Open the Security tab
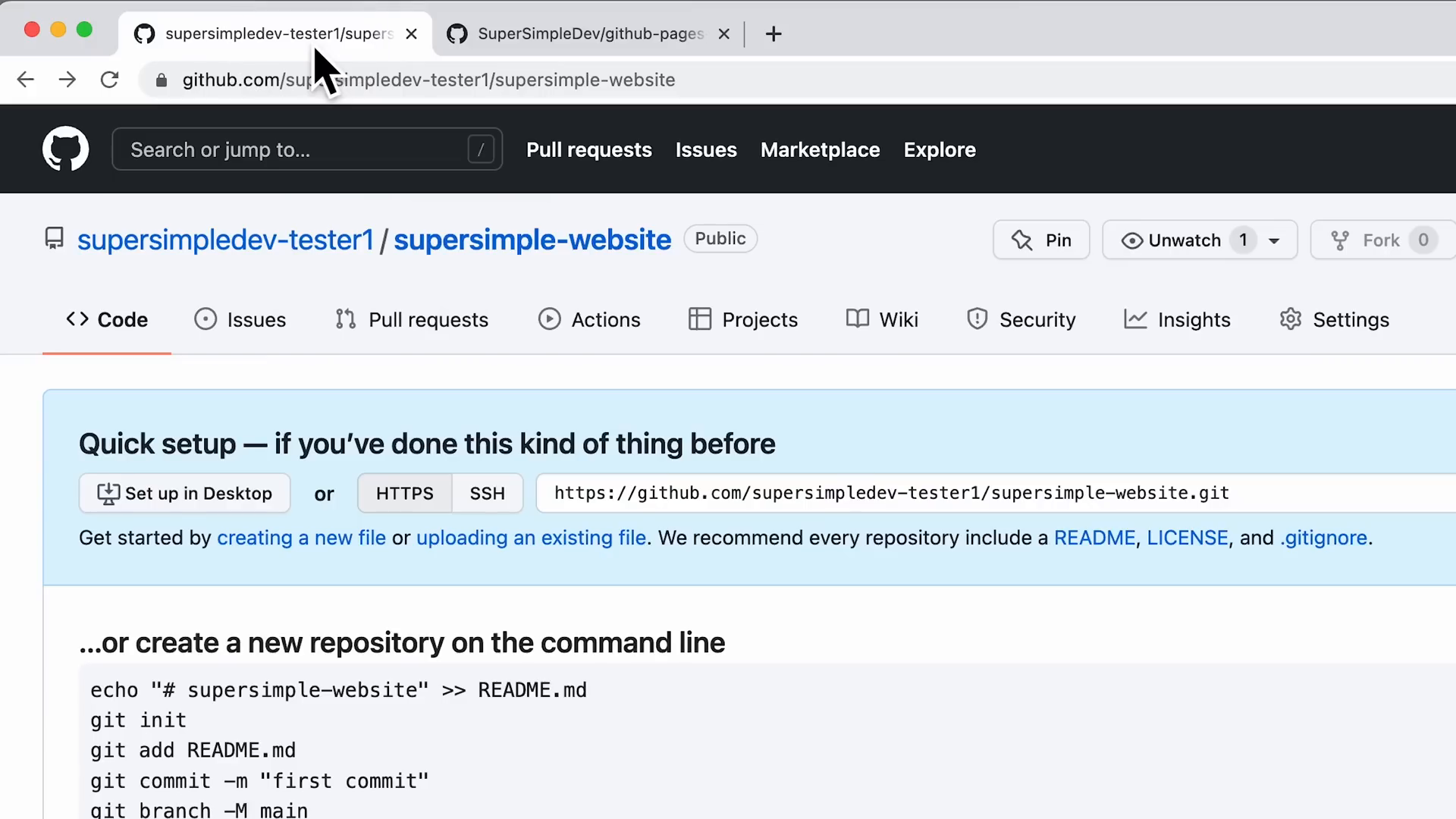Viewport: 1456px width, 819px height. click(x=1021, y=320)
